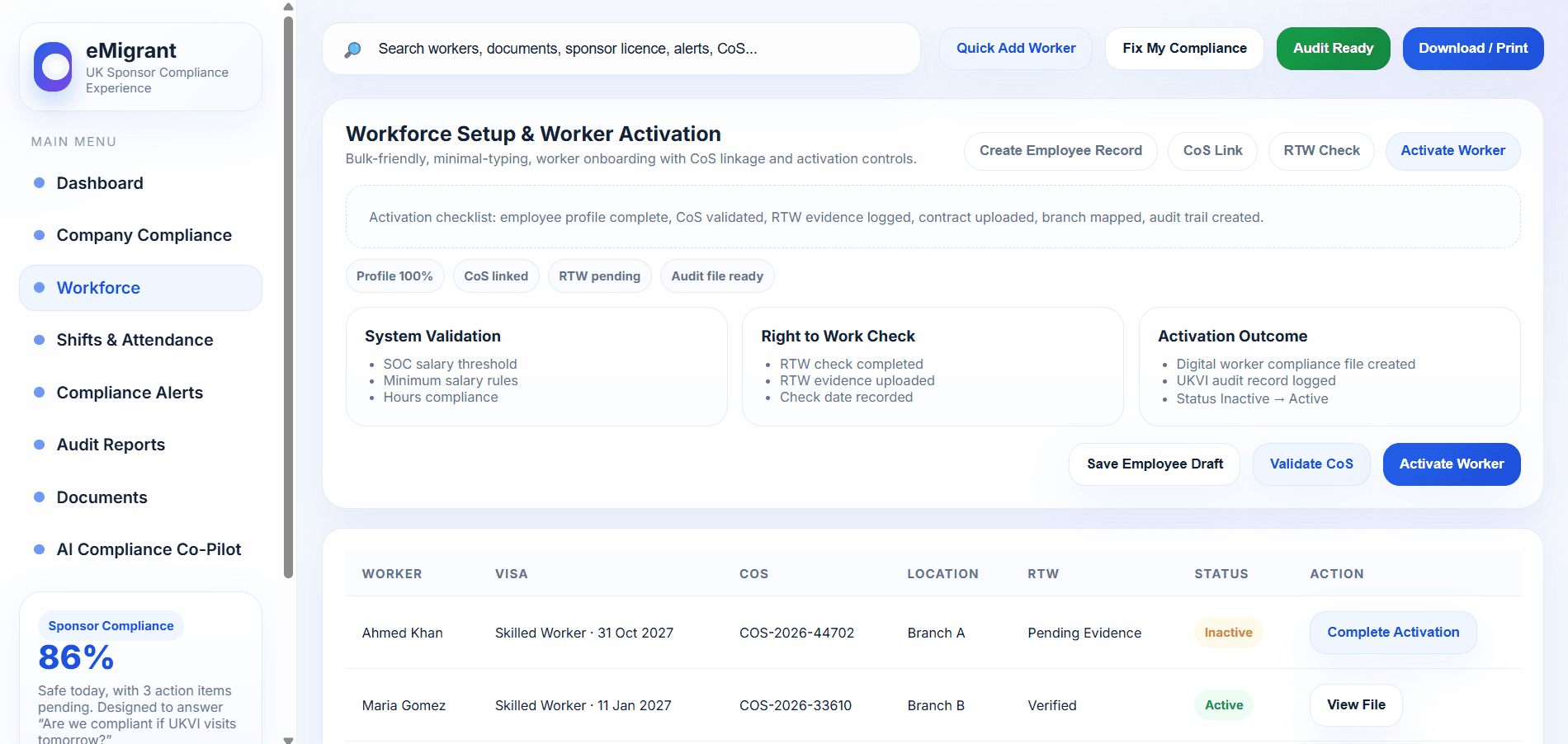
Task: Click the magnifying glass search icon
Action: (353, 49)
